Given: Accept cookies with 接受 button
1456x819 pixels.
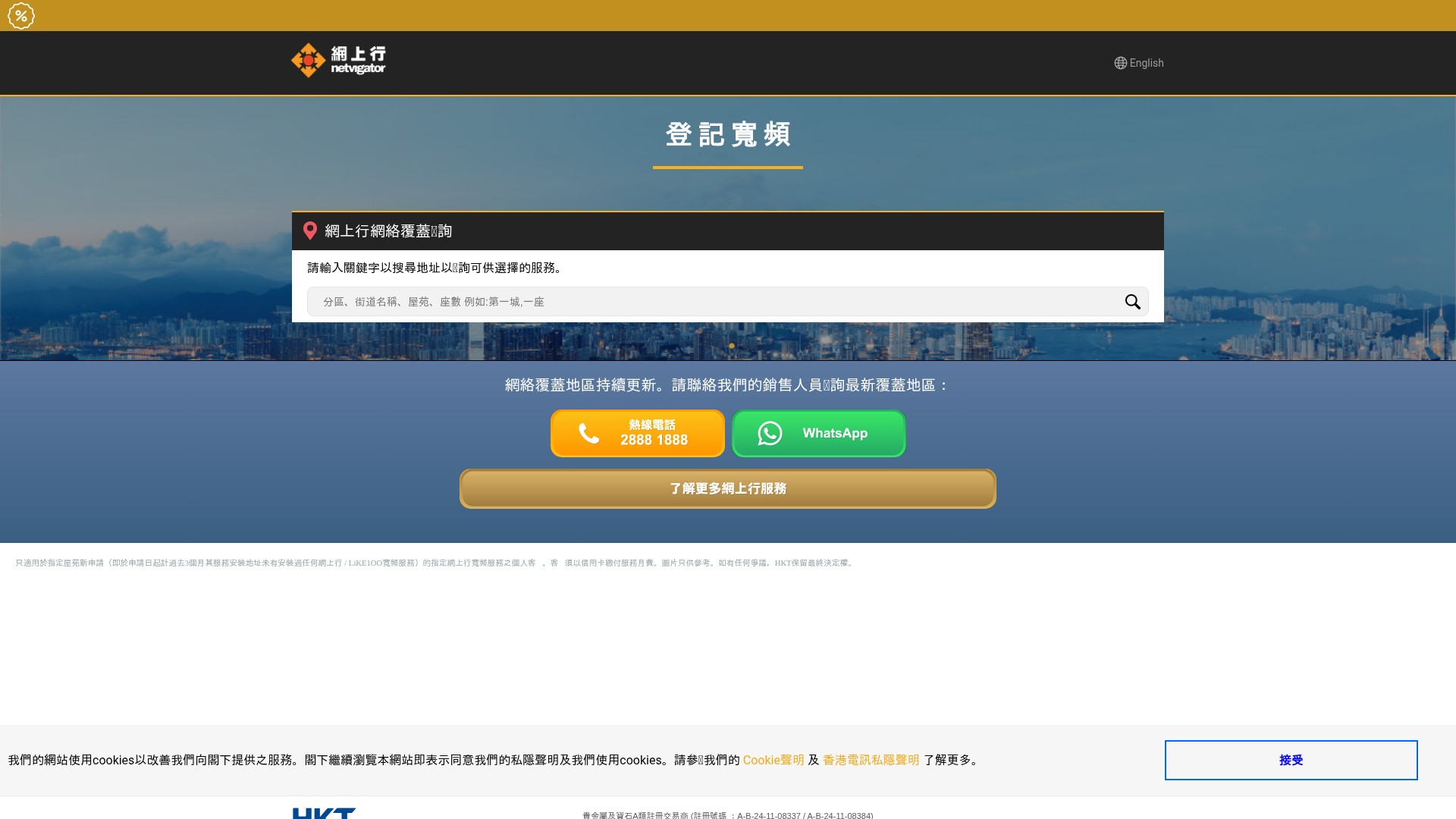Looking at the screenshot, I should [x=1291, y=760].
